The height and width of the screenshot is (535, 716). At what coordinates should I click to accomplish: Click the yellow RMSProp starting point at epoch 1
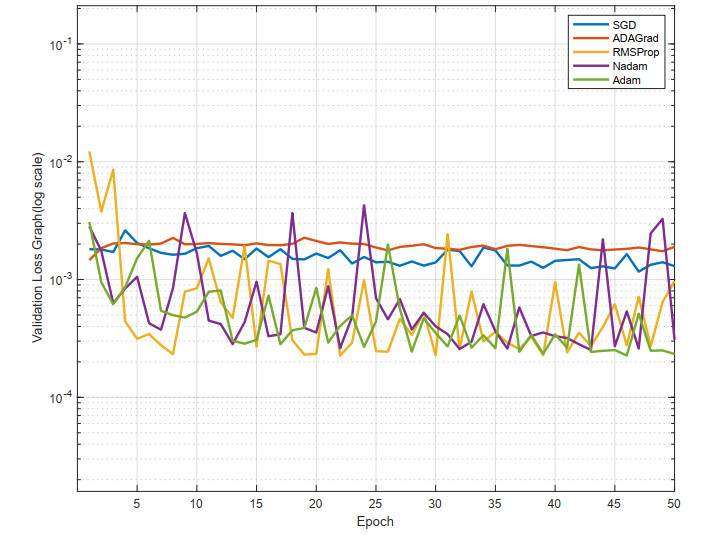click(89, 152)
